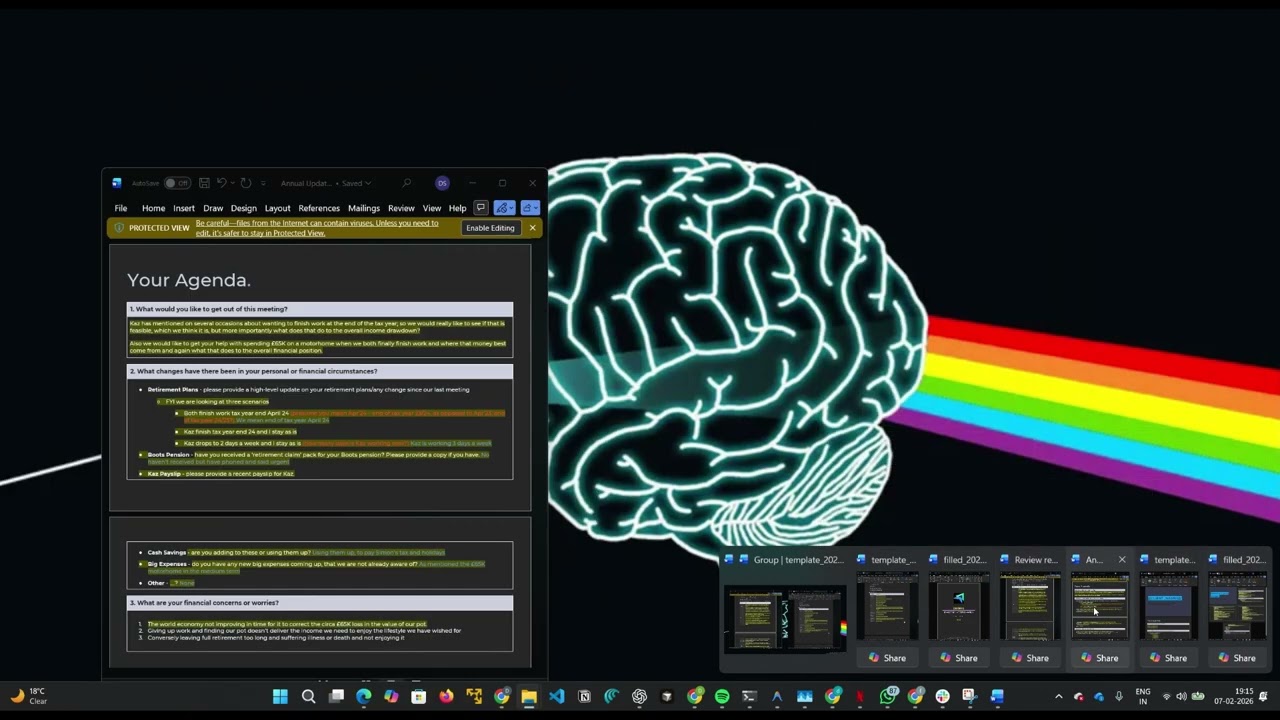Open the Undo history dropdown arrow

[232, 183]
